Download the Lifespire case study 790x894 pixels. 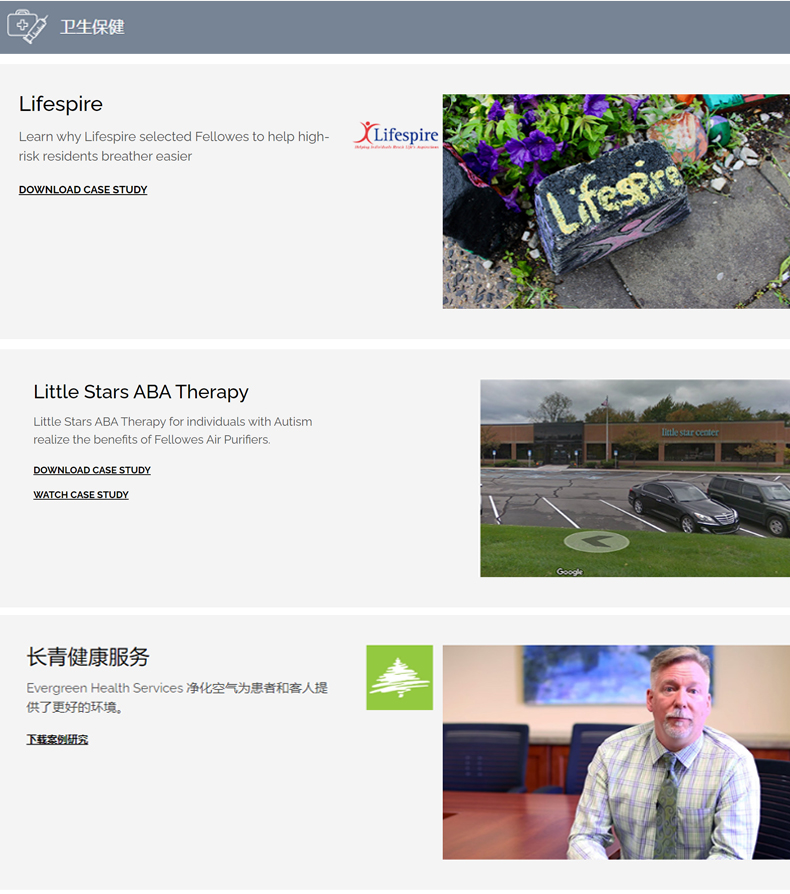pos(83,190)
